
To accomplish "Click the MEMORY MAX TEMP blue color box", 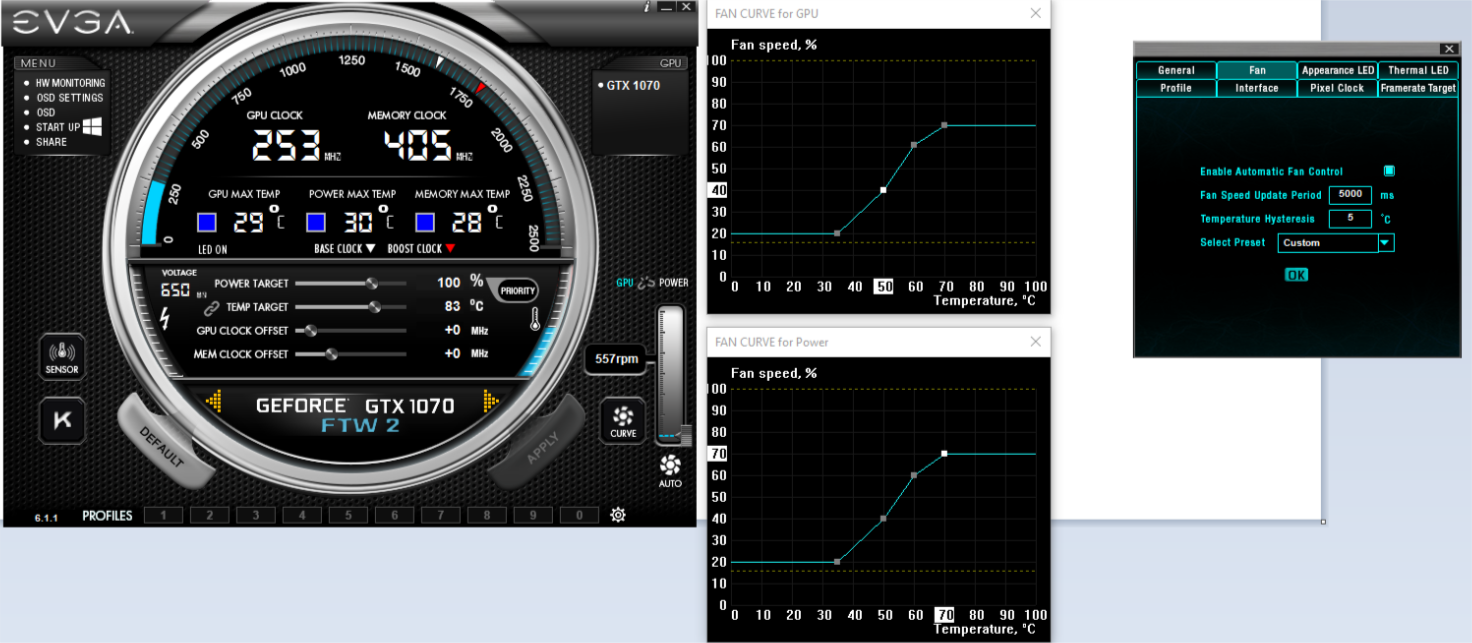I will [x=425, y=222].
